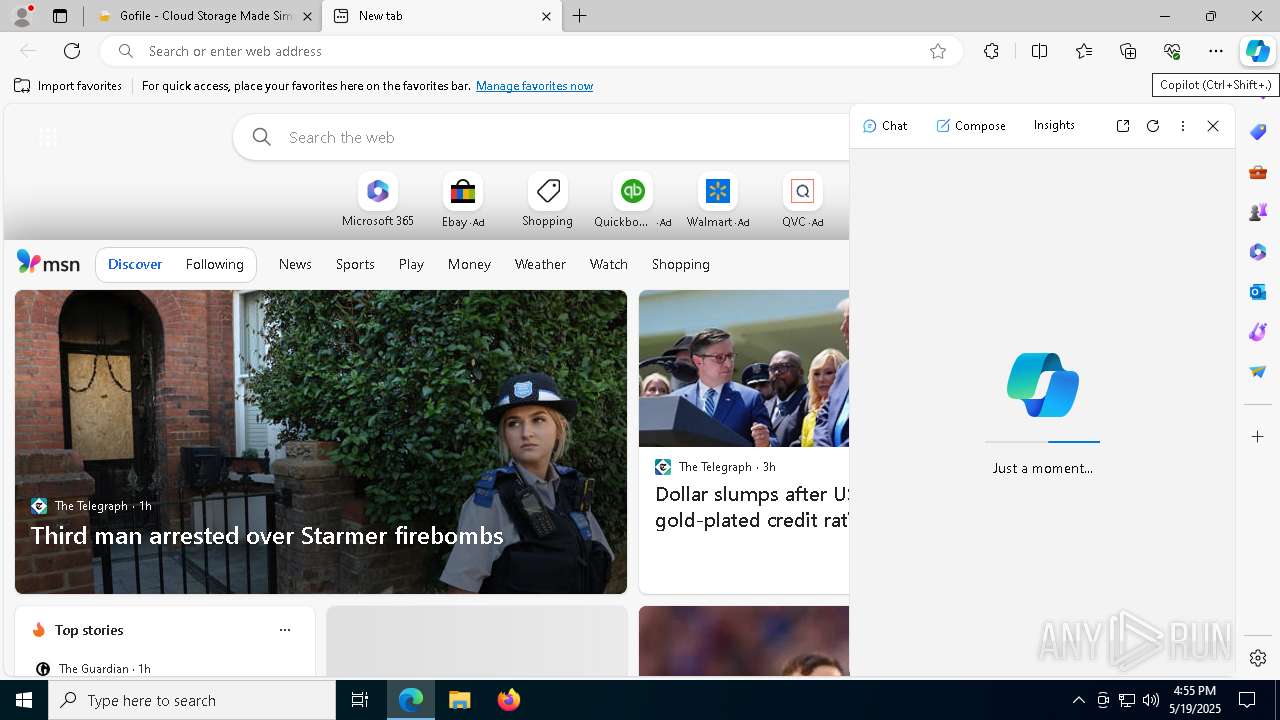Open Copilot in a new window
Screen dimensions: 1280x720
coord(1123,126)
